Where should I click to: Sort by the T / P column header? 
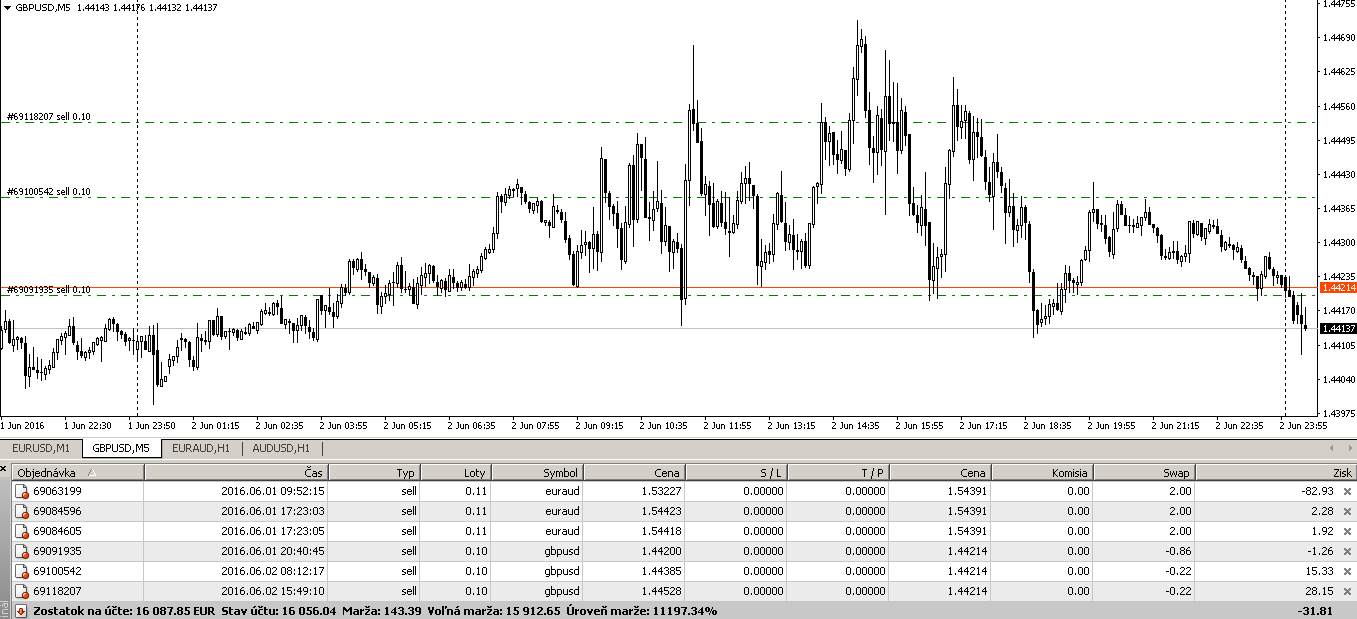point(839,472)
